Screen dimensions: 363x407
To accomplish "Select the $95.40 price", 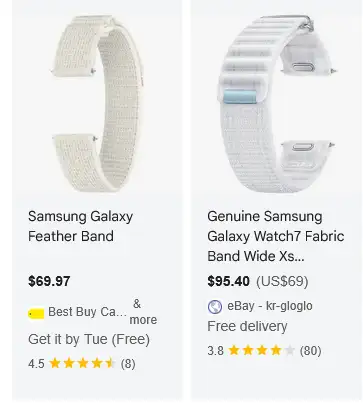I will (x=228, y=281).
